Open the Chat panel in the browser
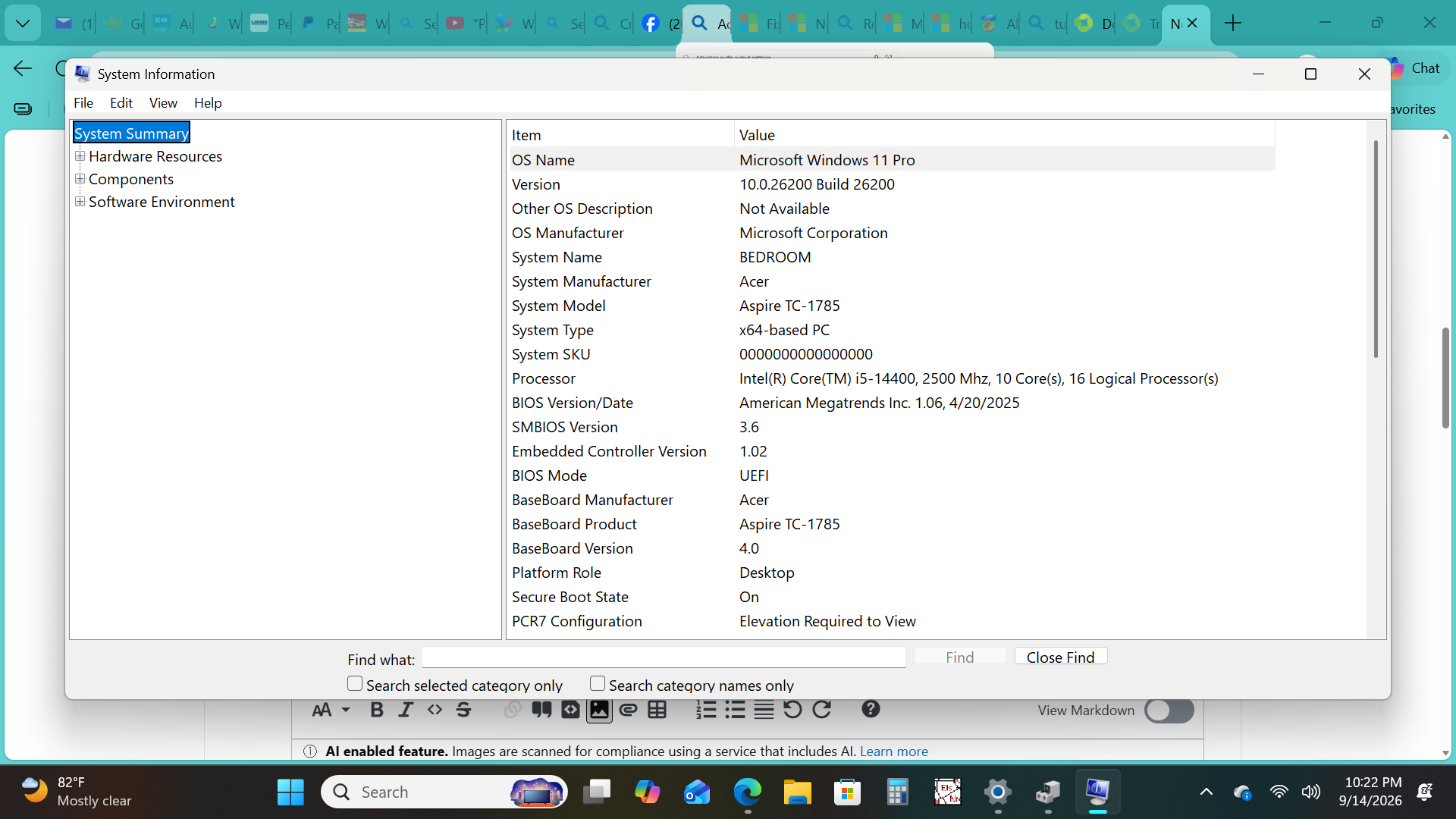The height and width of the screenshot is (819, 1456). tap(1416, 68)
